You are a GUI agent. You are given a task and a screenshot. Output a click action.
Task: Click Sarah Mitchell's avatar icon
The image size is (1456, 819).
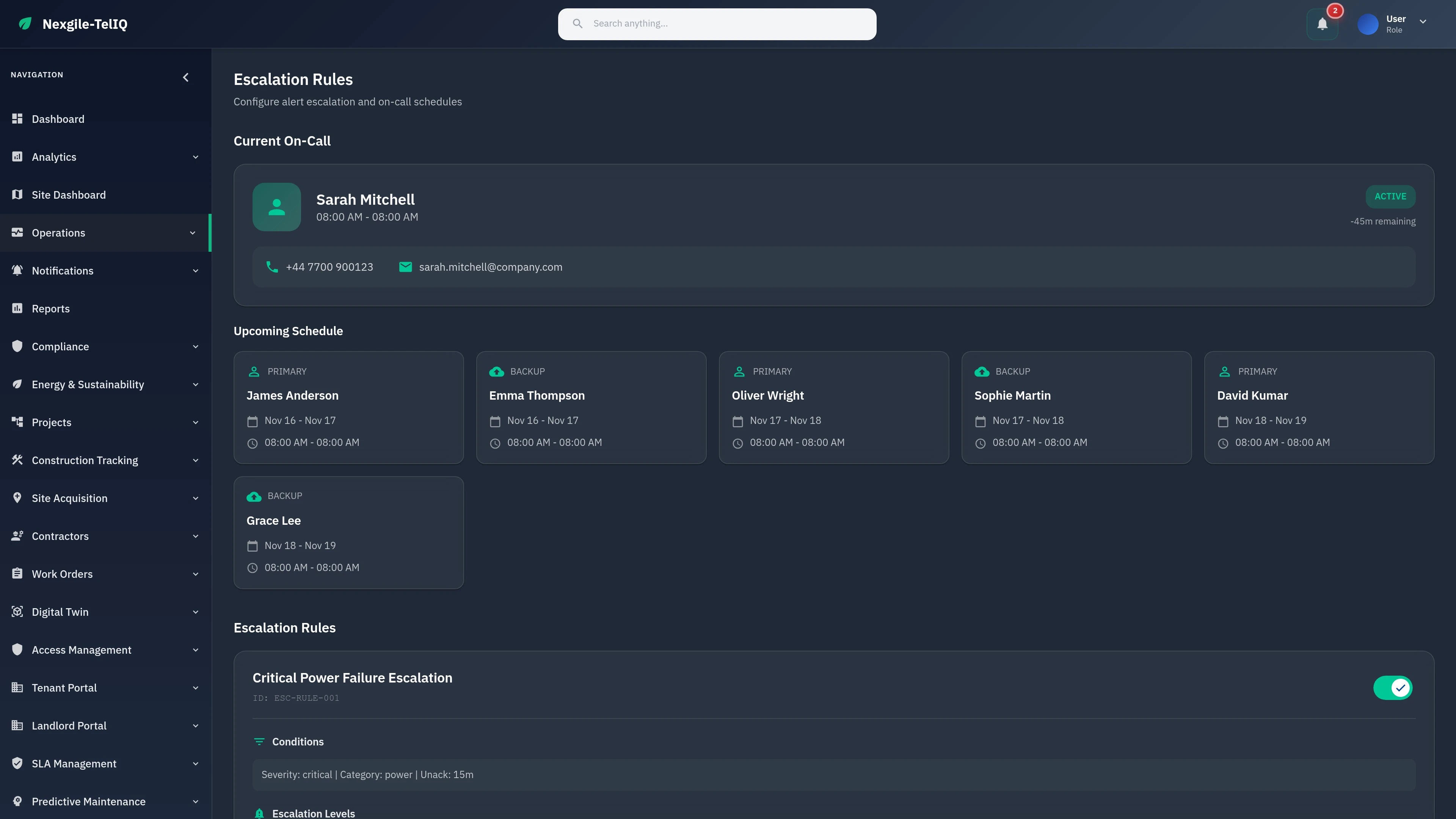[276, 207]
